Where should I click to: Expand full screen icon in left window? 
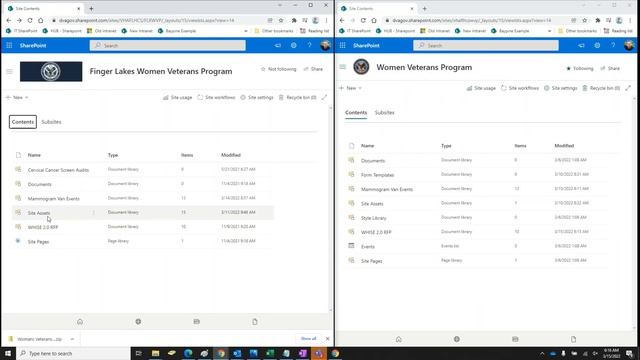tap(324, 97)
